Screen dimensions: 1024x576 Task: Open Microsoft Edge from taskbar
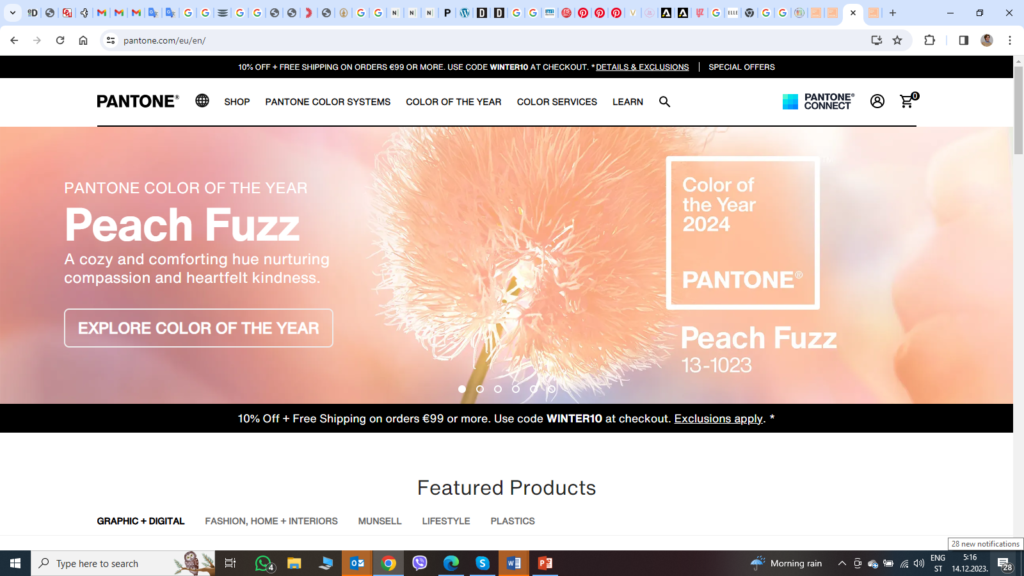[x=451, y=563]
